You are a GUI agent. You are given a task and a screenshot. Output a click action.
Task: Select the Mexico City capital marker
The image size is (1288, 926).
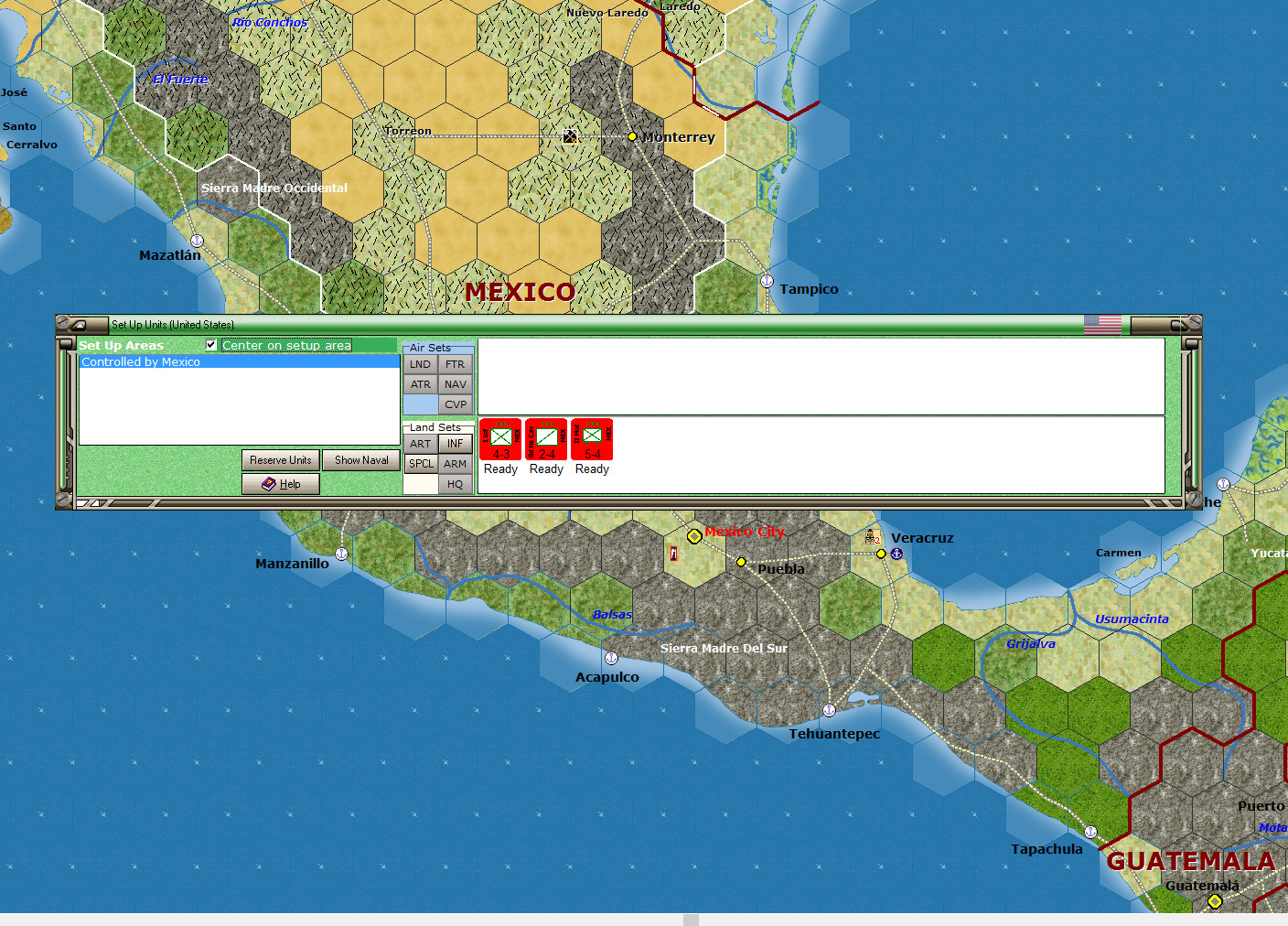[694, 536]
